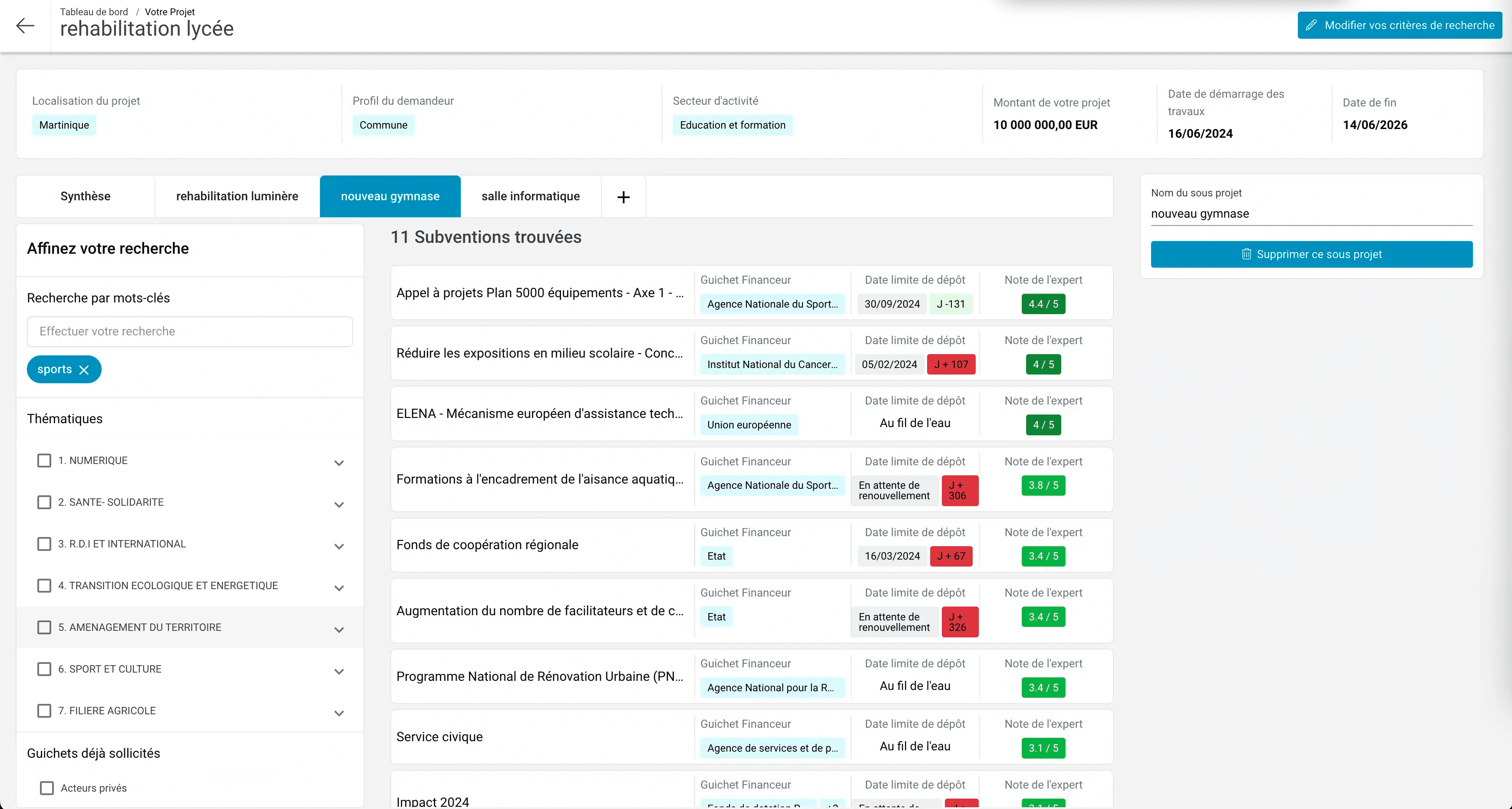Open Programme National de Rénovation Urbaine subvention
The image size is (1512, 809).
click(x=540, y=676)
